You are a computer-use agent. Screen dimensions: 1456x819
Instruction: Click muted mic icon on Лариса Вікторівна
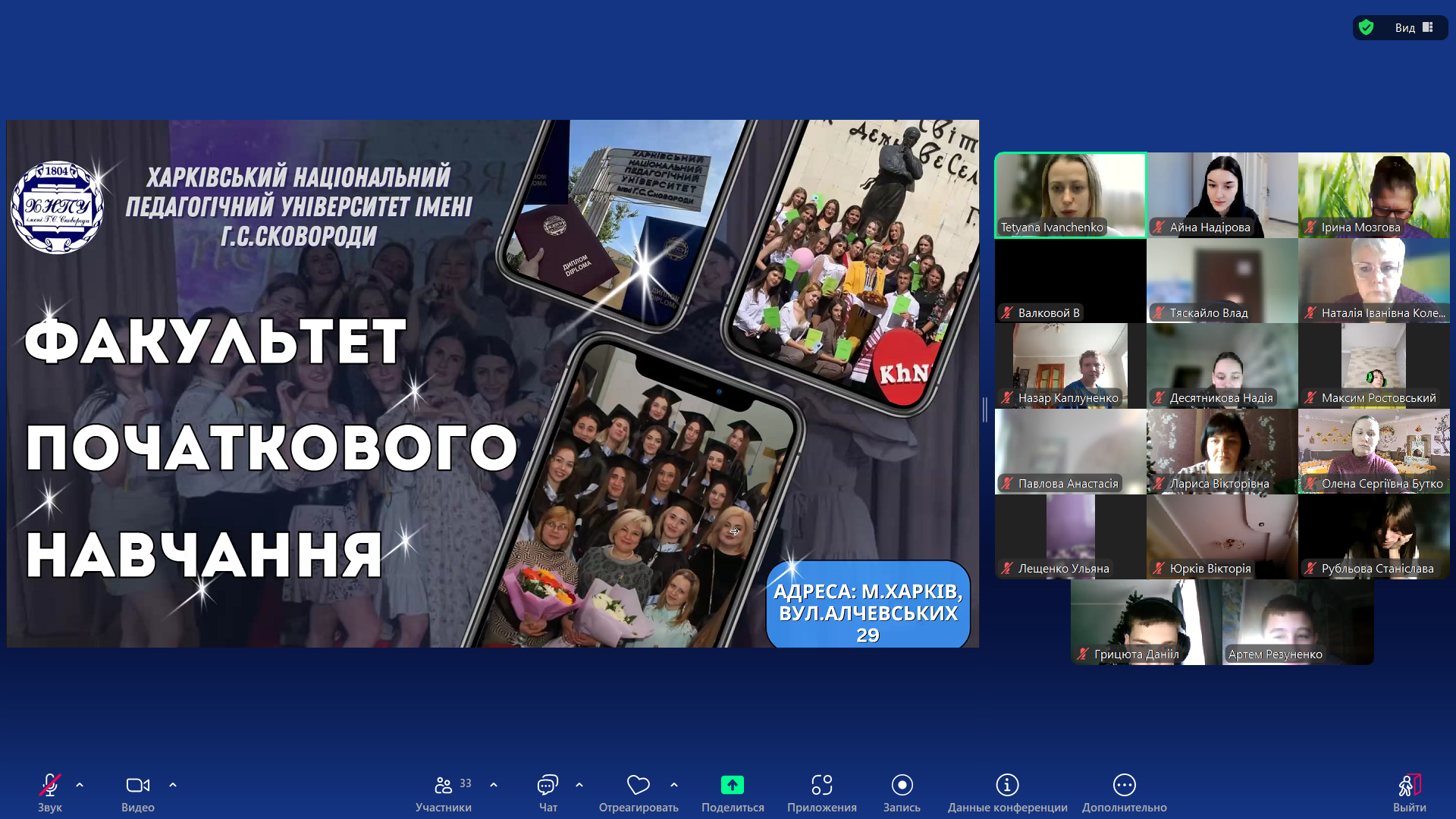click(x=1159, y=483)
